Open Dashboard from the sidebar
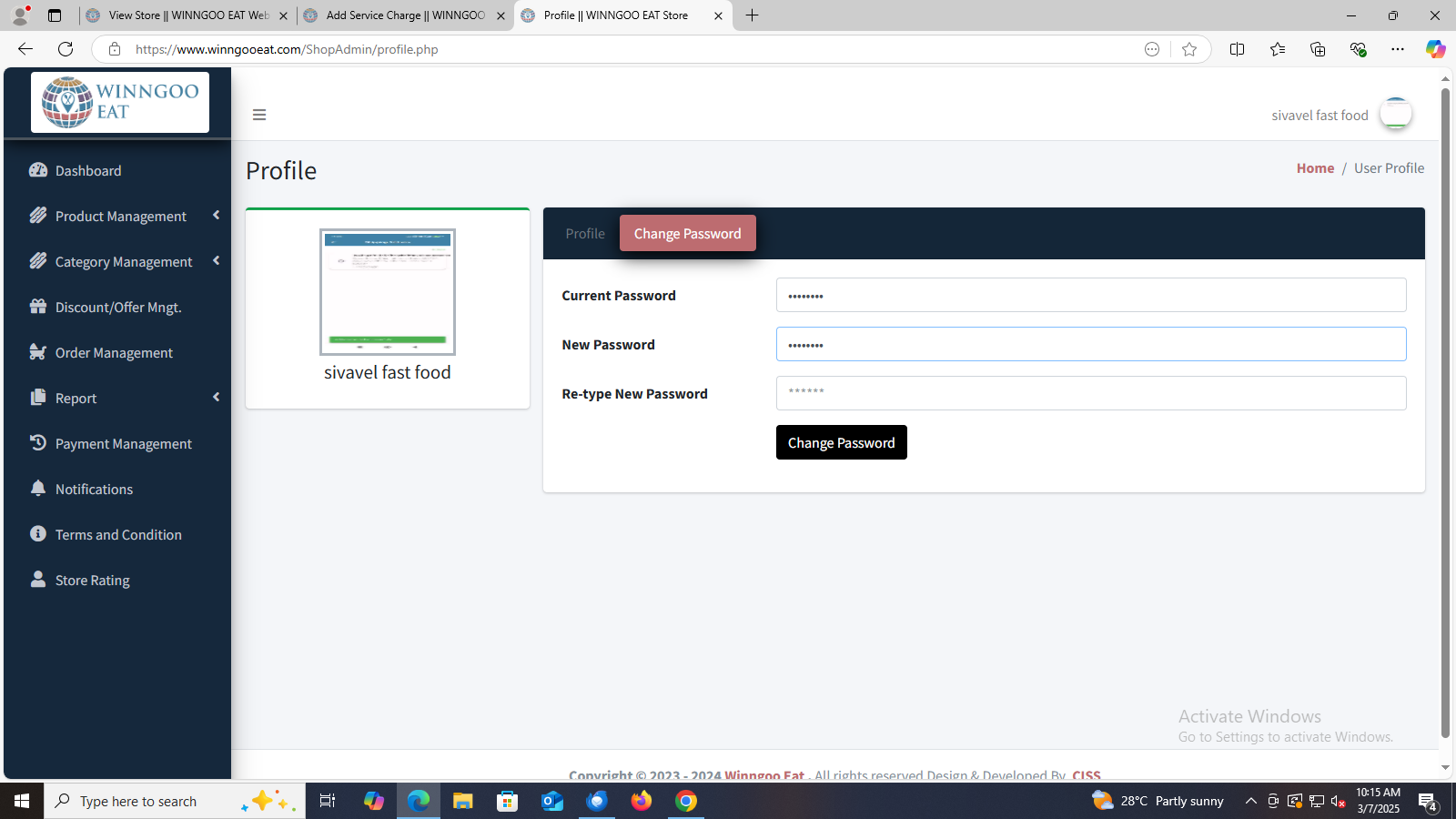1456x819 pixels. [x=87, y=171]
